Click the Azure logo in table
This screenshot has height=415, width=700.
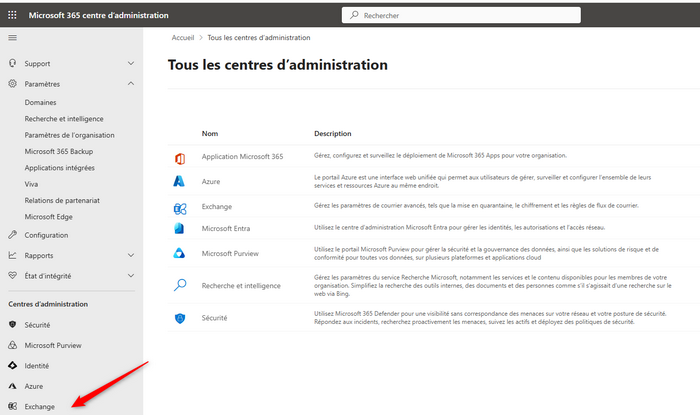click(x=179, y=181)
